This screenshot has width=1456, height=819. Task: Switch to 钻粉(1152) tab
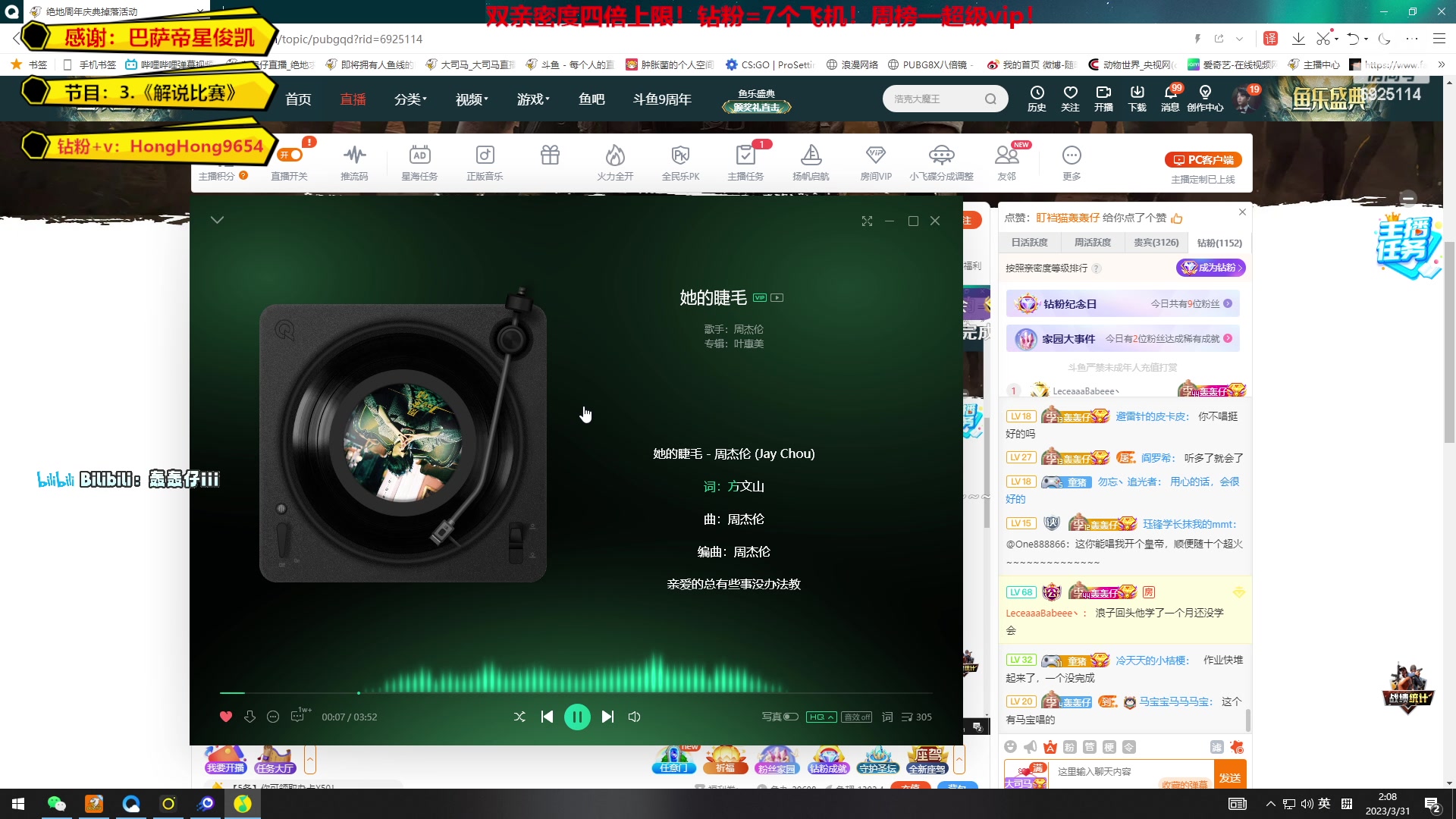tap(1219, 243)
